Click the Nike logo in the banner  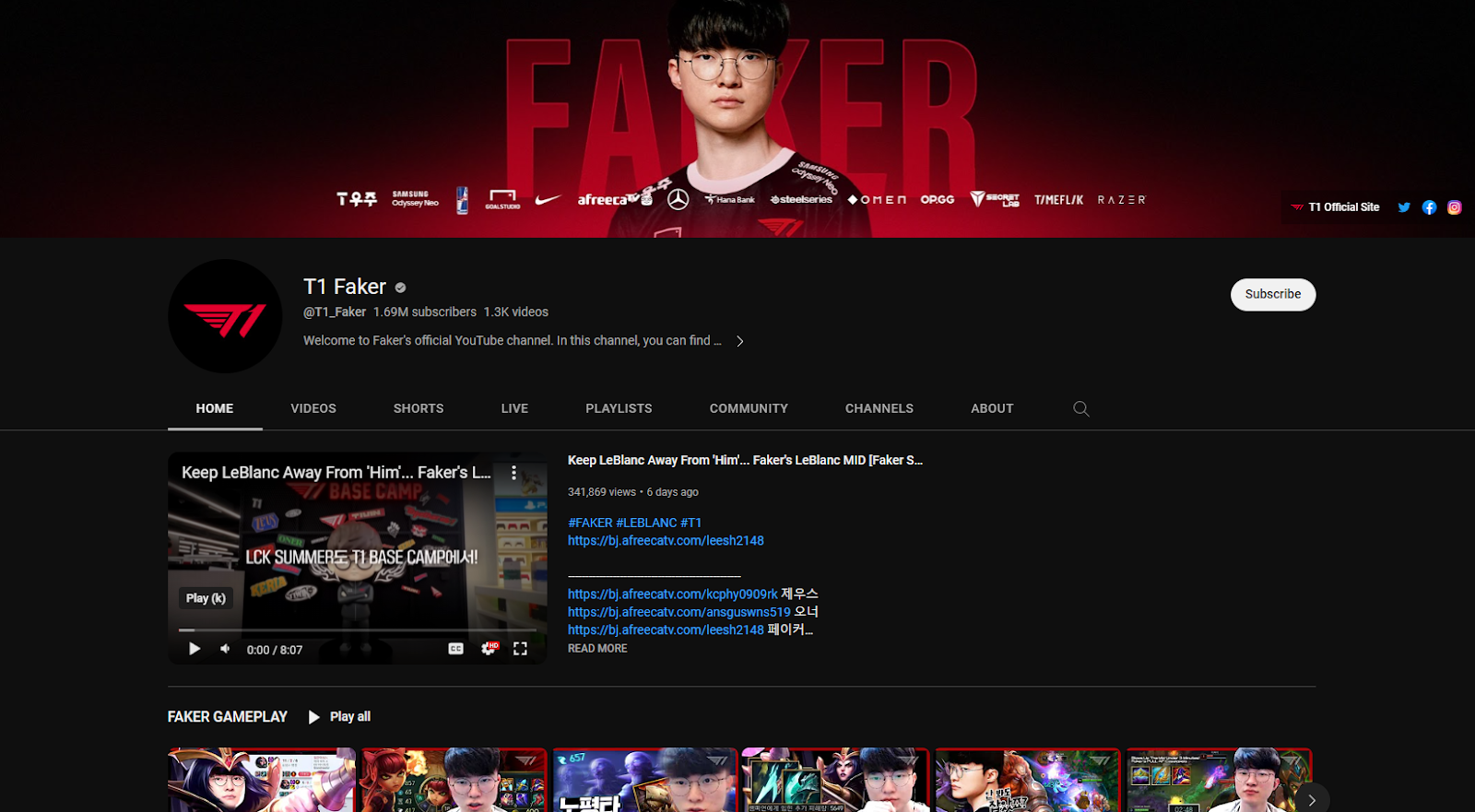pos(548,199)
